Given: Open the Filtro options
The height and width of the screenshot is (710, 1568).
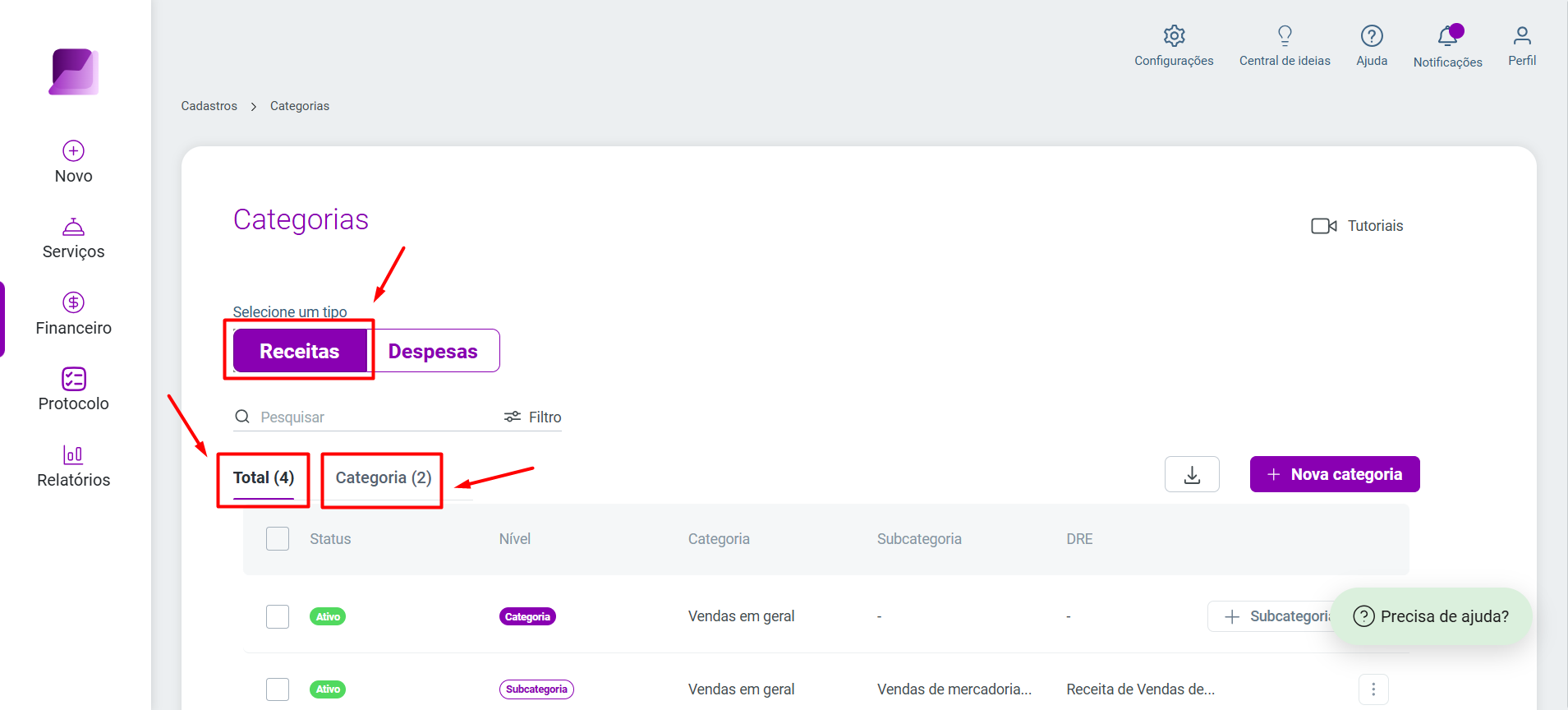Looking at the screenshot, I should pos(533,417).
